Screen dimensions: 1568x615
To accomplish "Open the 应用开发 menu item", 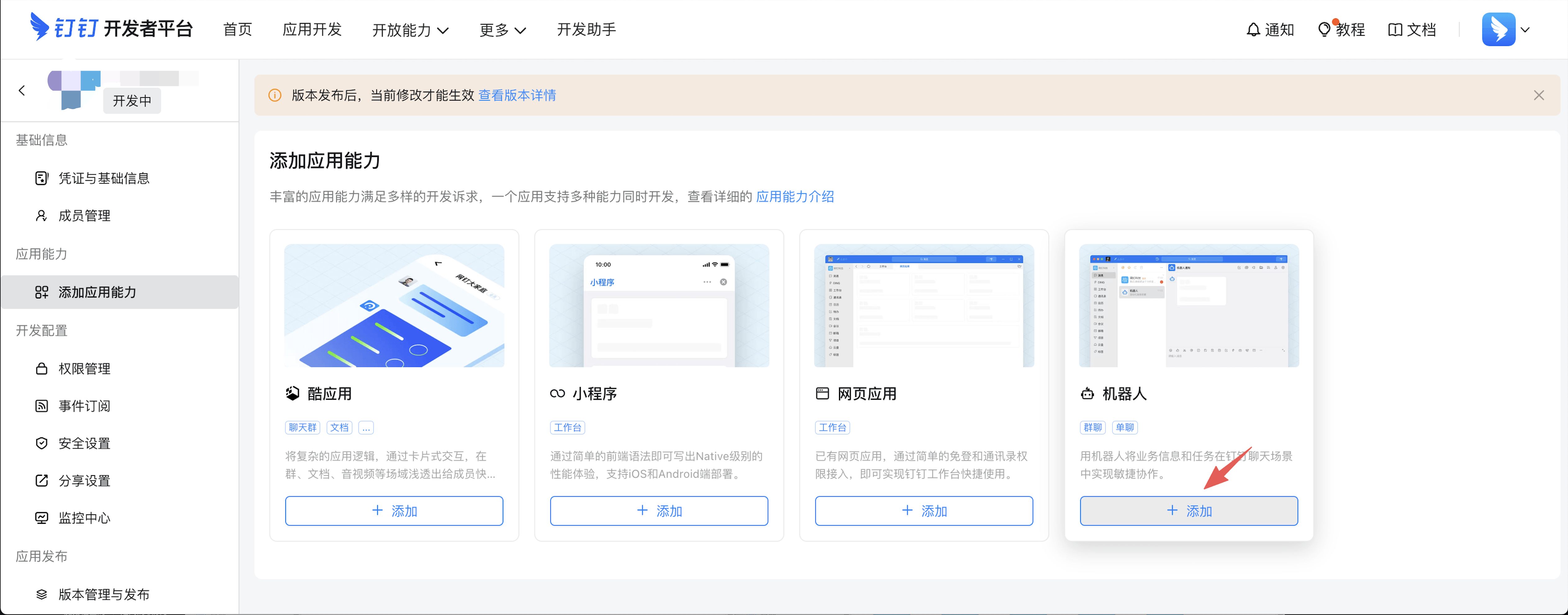I will [x=312, y=29].
